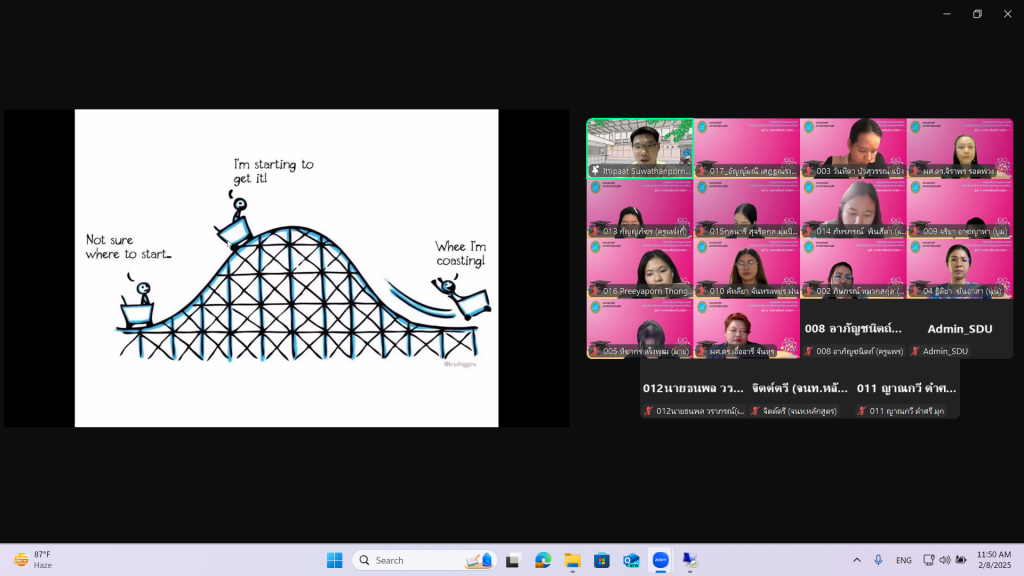Select the Admin_SDU participant tile
The width and height of the screenshot is (1024, 576).
tap(959, 328)
